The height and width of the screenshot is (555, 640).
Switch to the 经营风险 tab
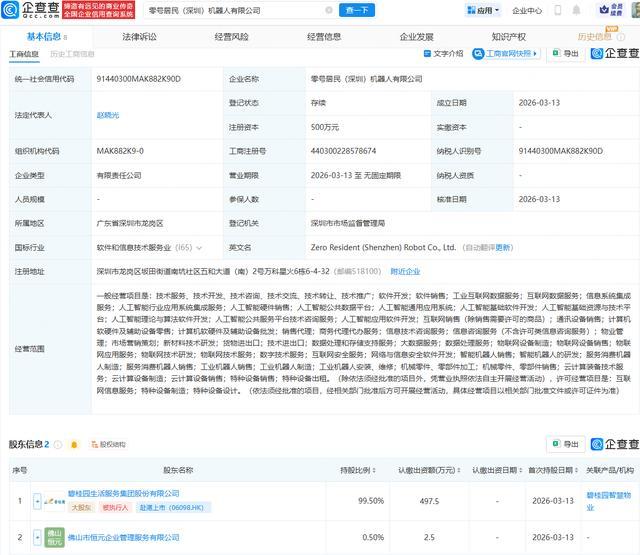[231, 37]
